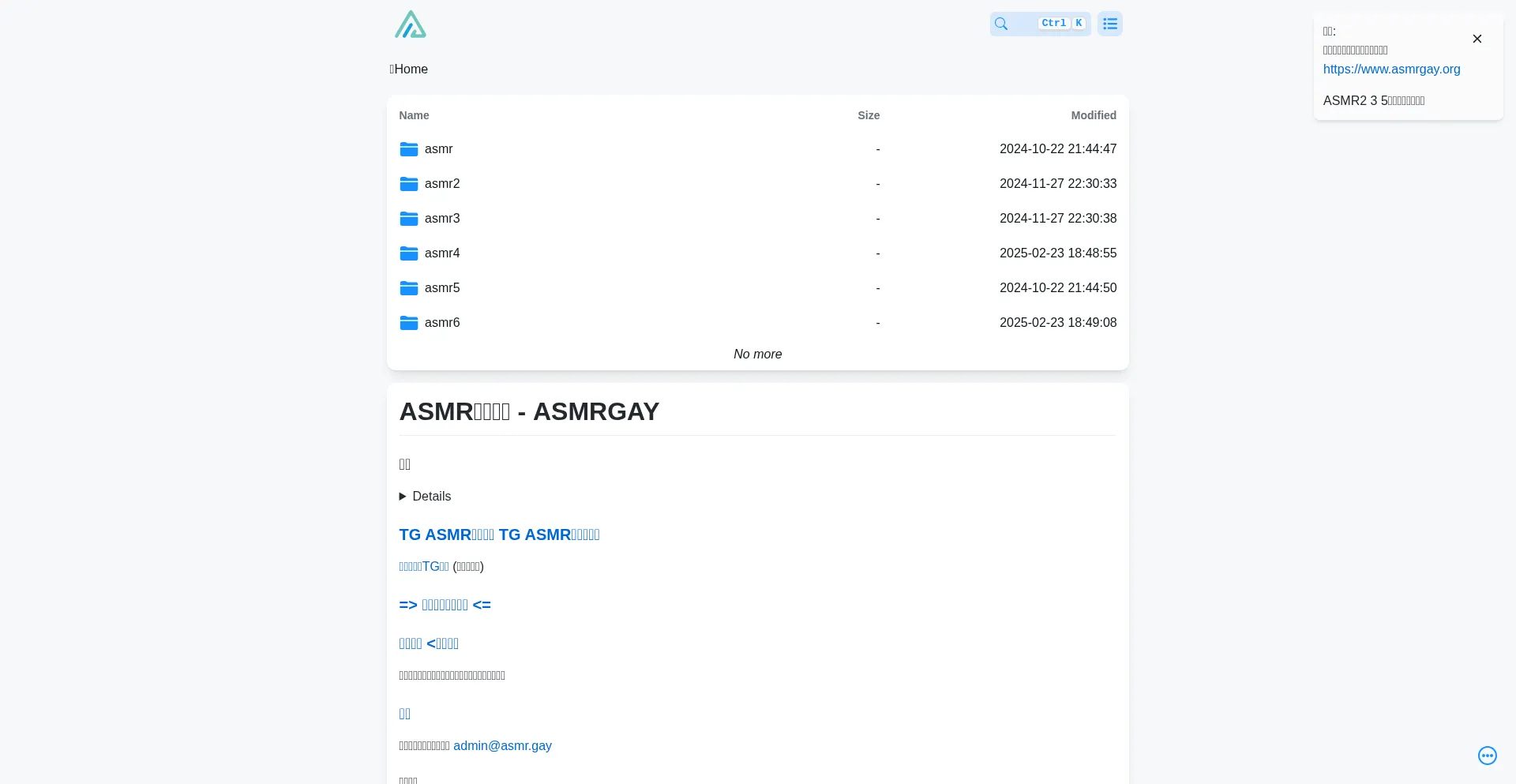This screenshot has height=784, width=1516.
Task: Sort files by Modified column
Action: [x=1094, y=115]
